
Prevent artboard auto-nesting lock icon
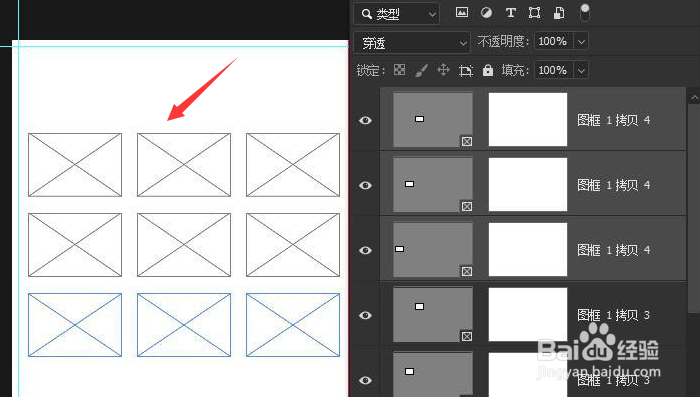point(466,71)
